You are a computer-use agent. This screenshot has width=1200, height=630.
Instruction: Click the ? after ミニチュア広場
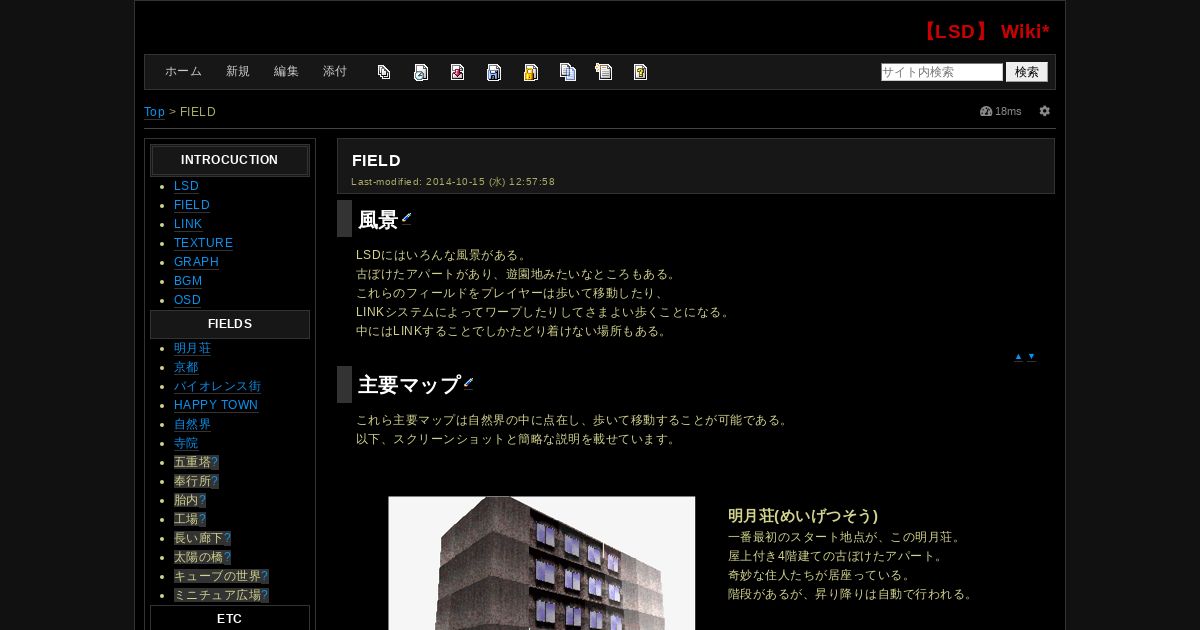tap(265, 595)
